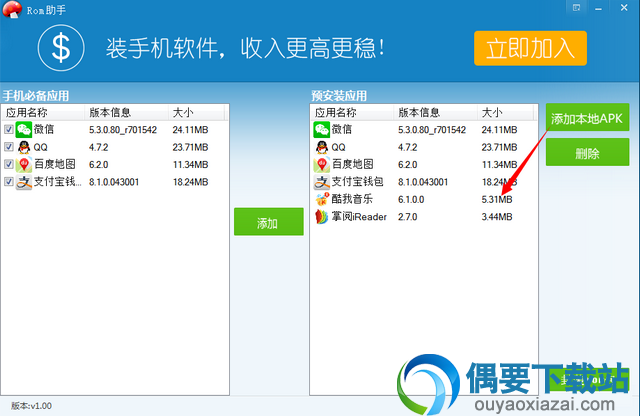The image size is (640, 416).
Task: Select 支付宝钱包 in the preinstalled list
Action: (x=358, y=182)
